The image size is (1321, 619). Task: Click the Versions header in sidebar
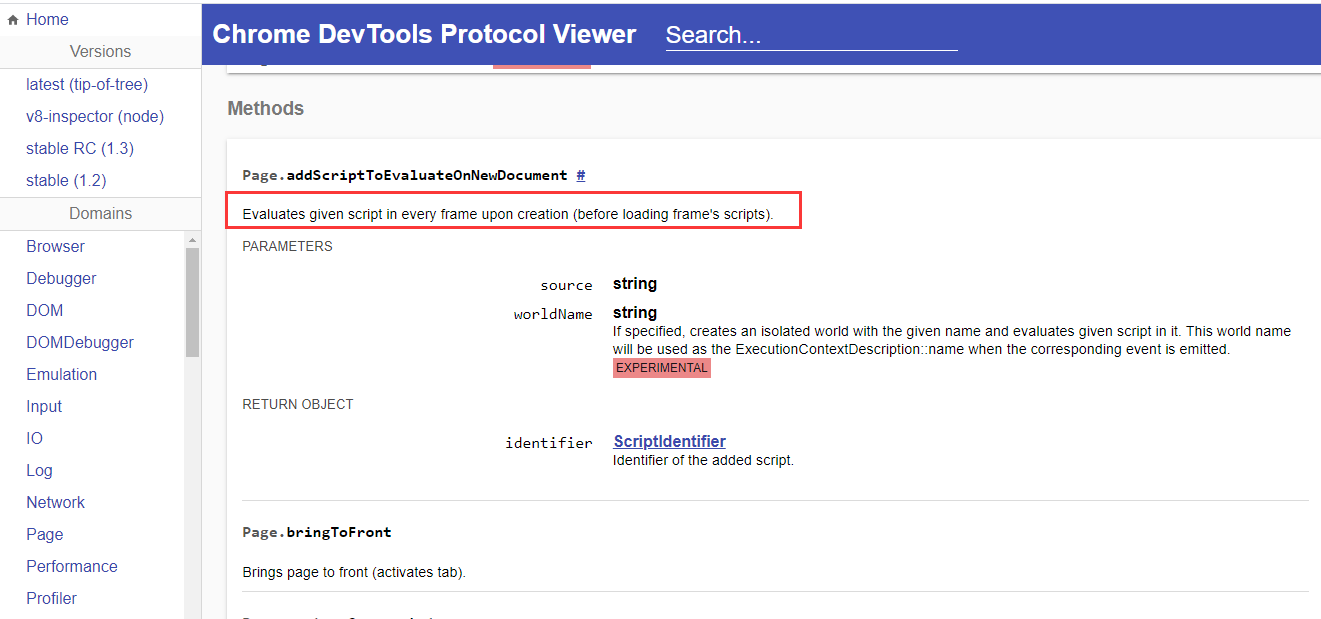tap(100, 52)
